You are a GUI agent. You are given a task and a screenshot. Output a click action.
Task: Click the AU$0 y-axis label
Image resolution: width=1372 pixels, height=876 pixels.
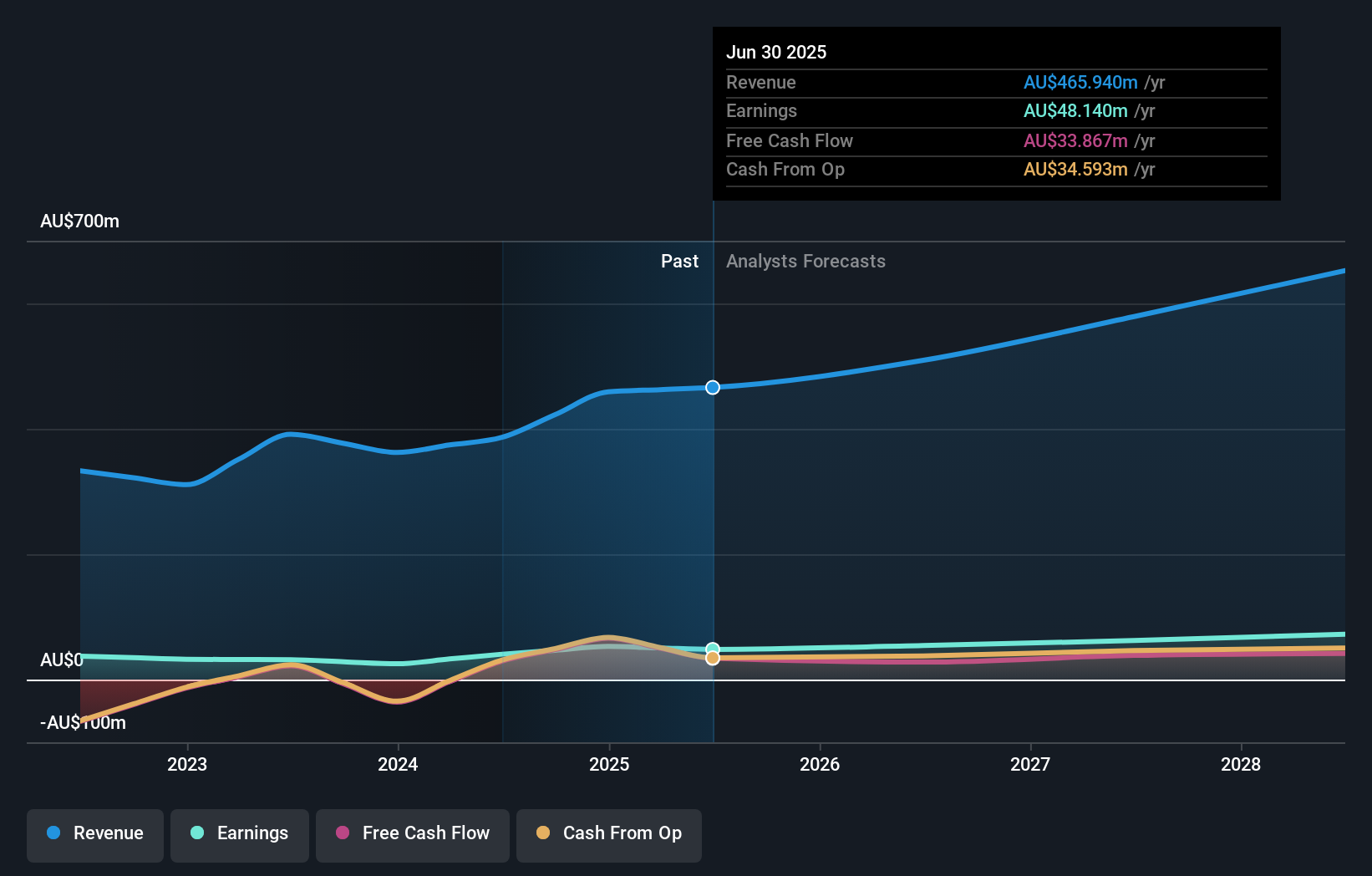(x=62, y=660)
